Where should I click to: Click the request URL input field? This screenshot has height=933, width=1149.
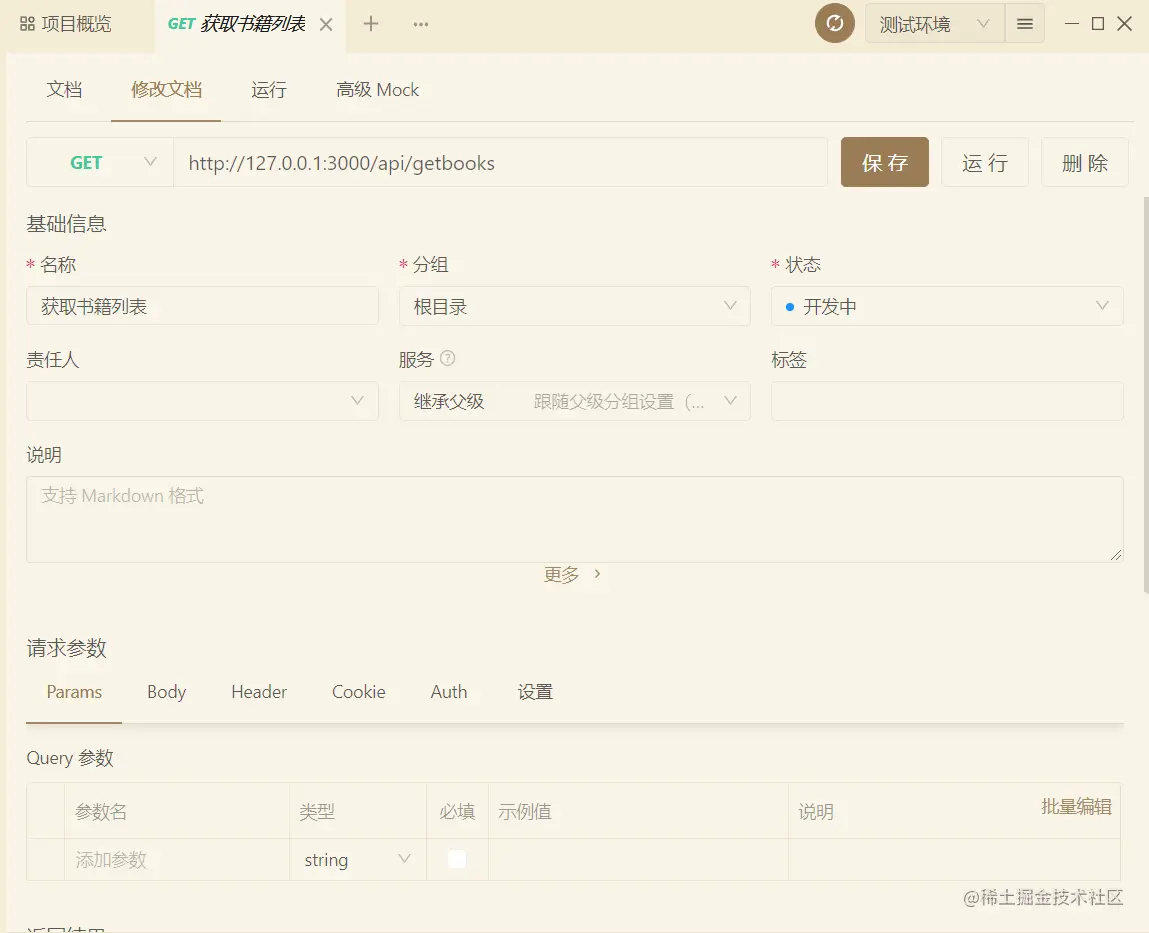500,162
